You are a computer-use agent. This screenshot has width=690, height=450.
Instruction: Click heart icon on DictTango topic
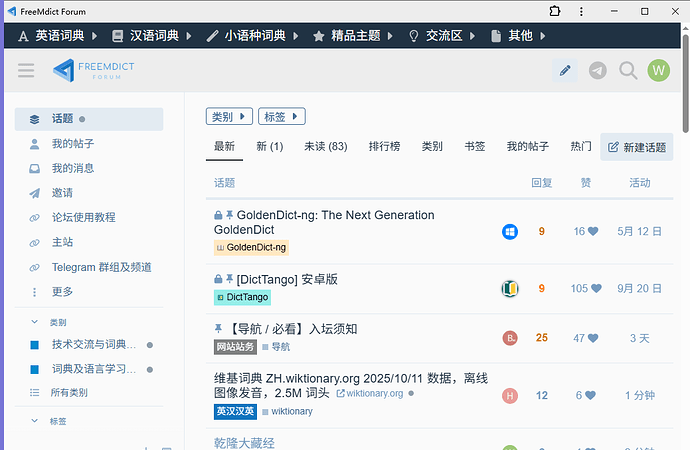click(595, 289)
